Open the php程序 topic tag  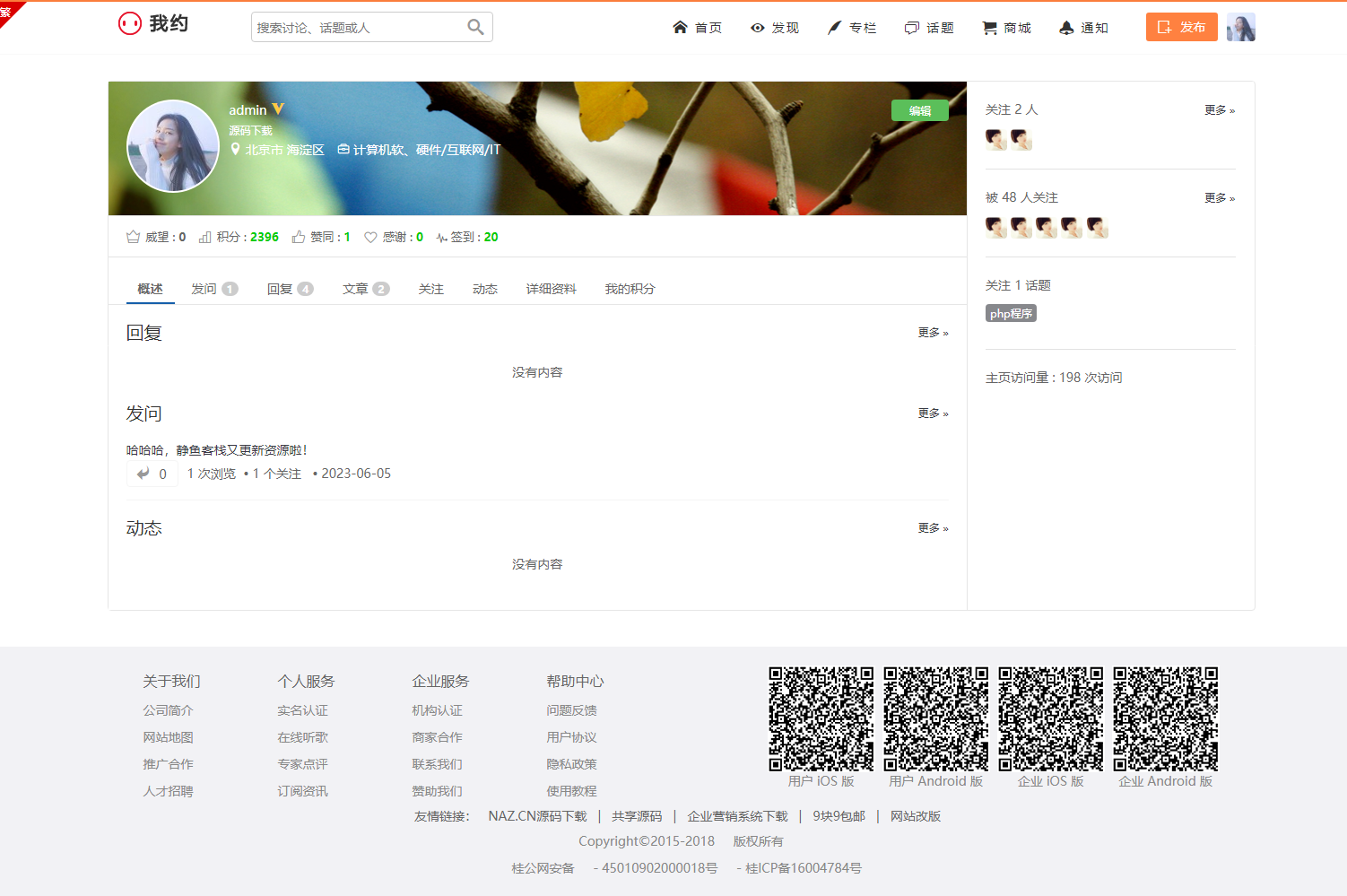(1011, 314)
